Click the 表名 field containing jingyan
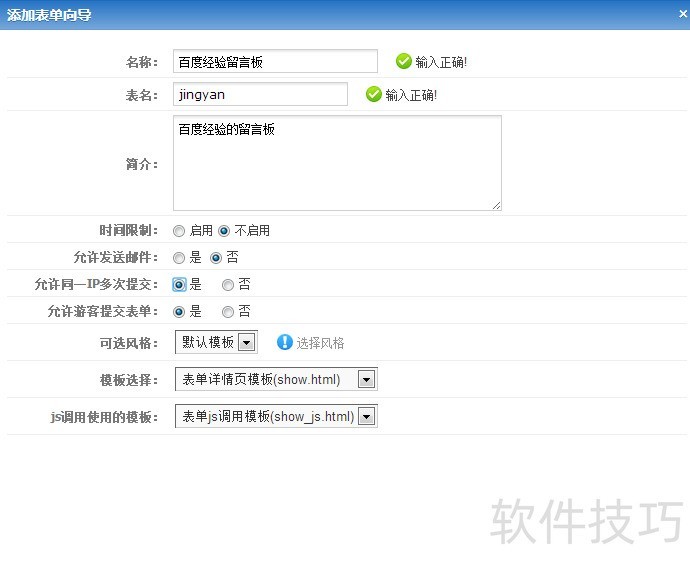Screen dimensions: 690x573 click(260, 94)
